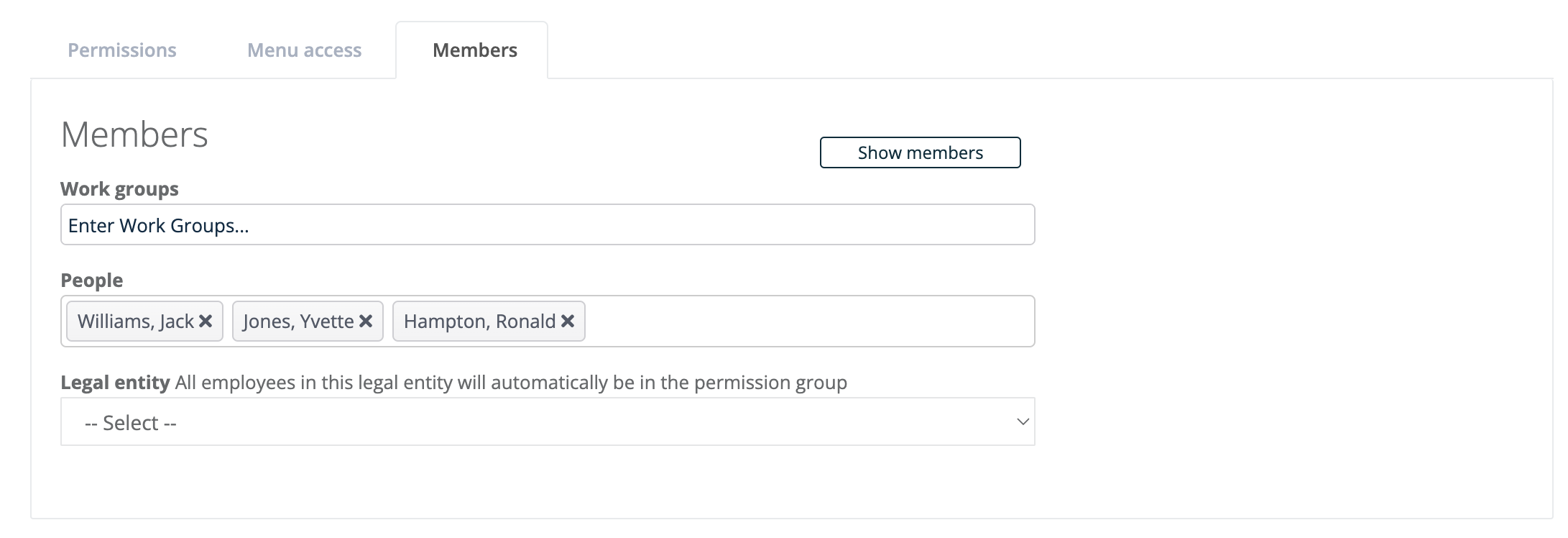Remove Williams, Jack from People

pyautogui.click(x=206, y=321)
